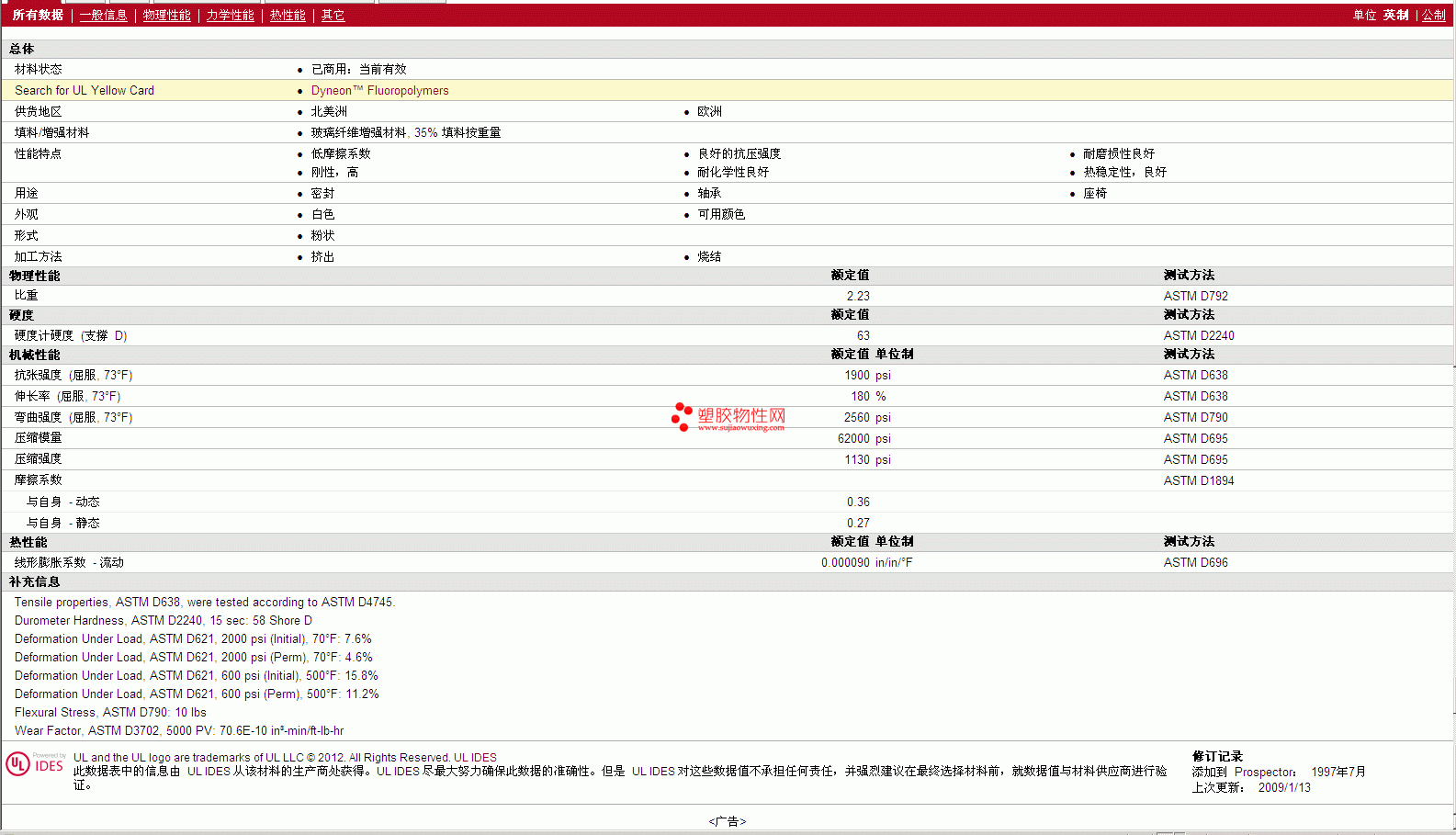Click 烧结 processing method entry
This screenshot has width=1456, height=835.
pyautogui.click(x=709, y=257)
